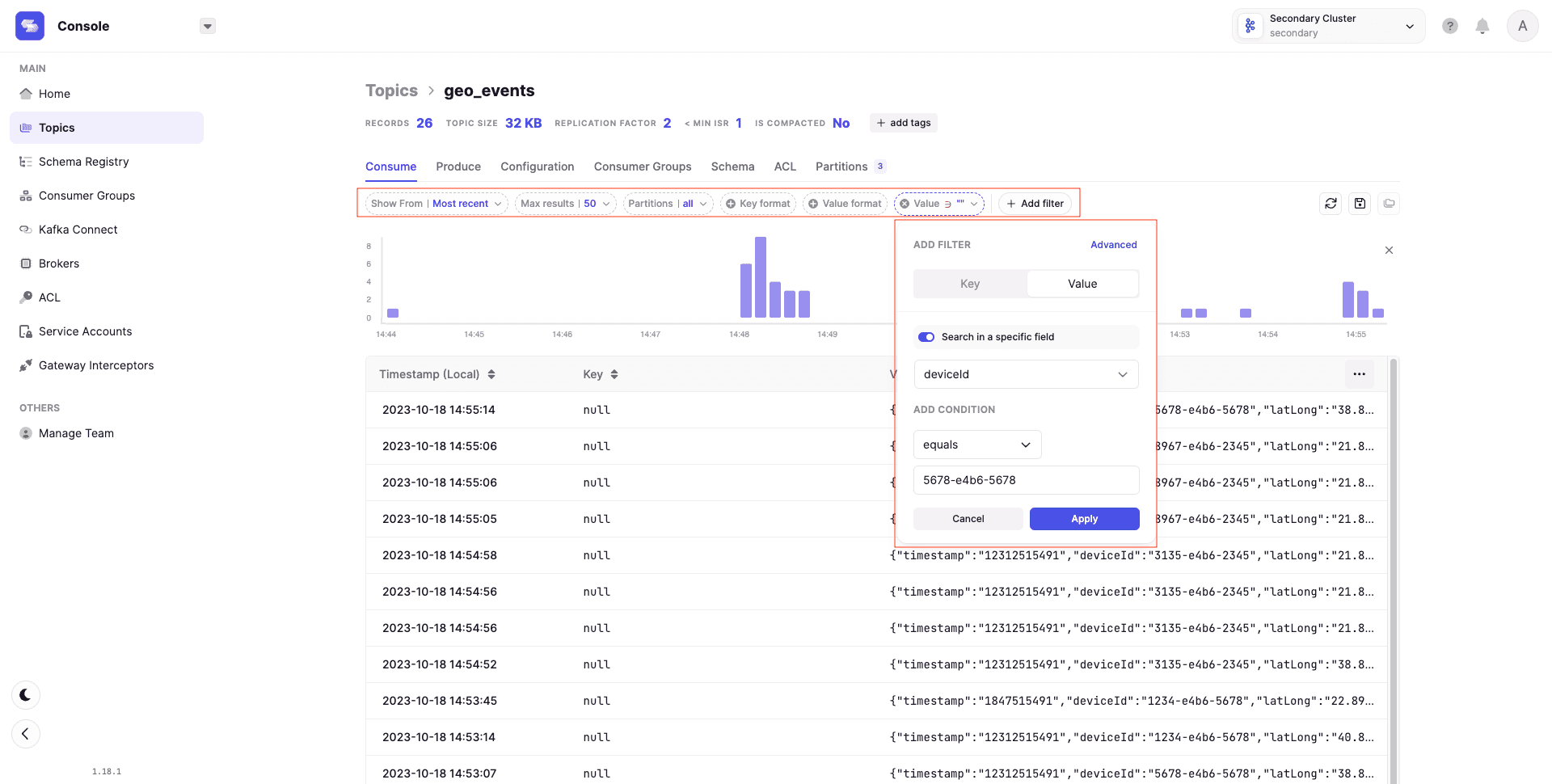Toggle dark mode moon icon
1552x784 pixels.
click(x=26, y=695)
